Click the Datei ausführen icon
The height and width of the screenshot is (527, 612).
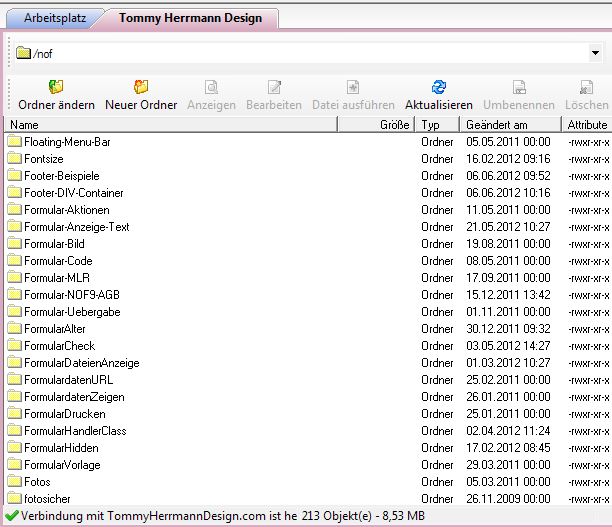click(x=352, y=88)
